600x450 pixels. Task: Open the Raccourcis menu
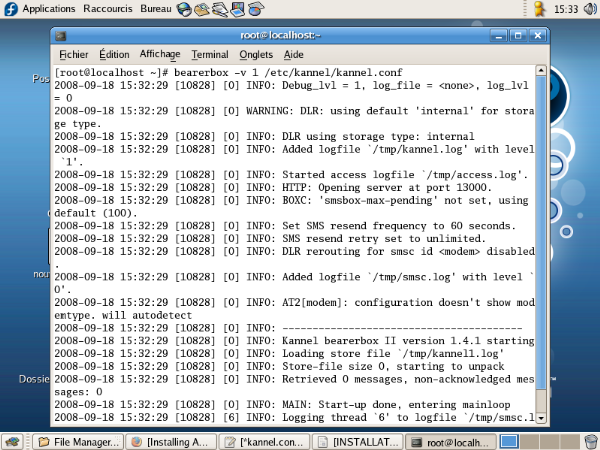tap(108, 9)
